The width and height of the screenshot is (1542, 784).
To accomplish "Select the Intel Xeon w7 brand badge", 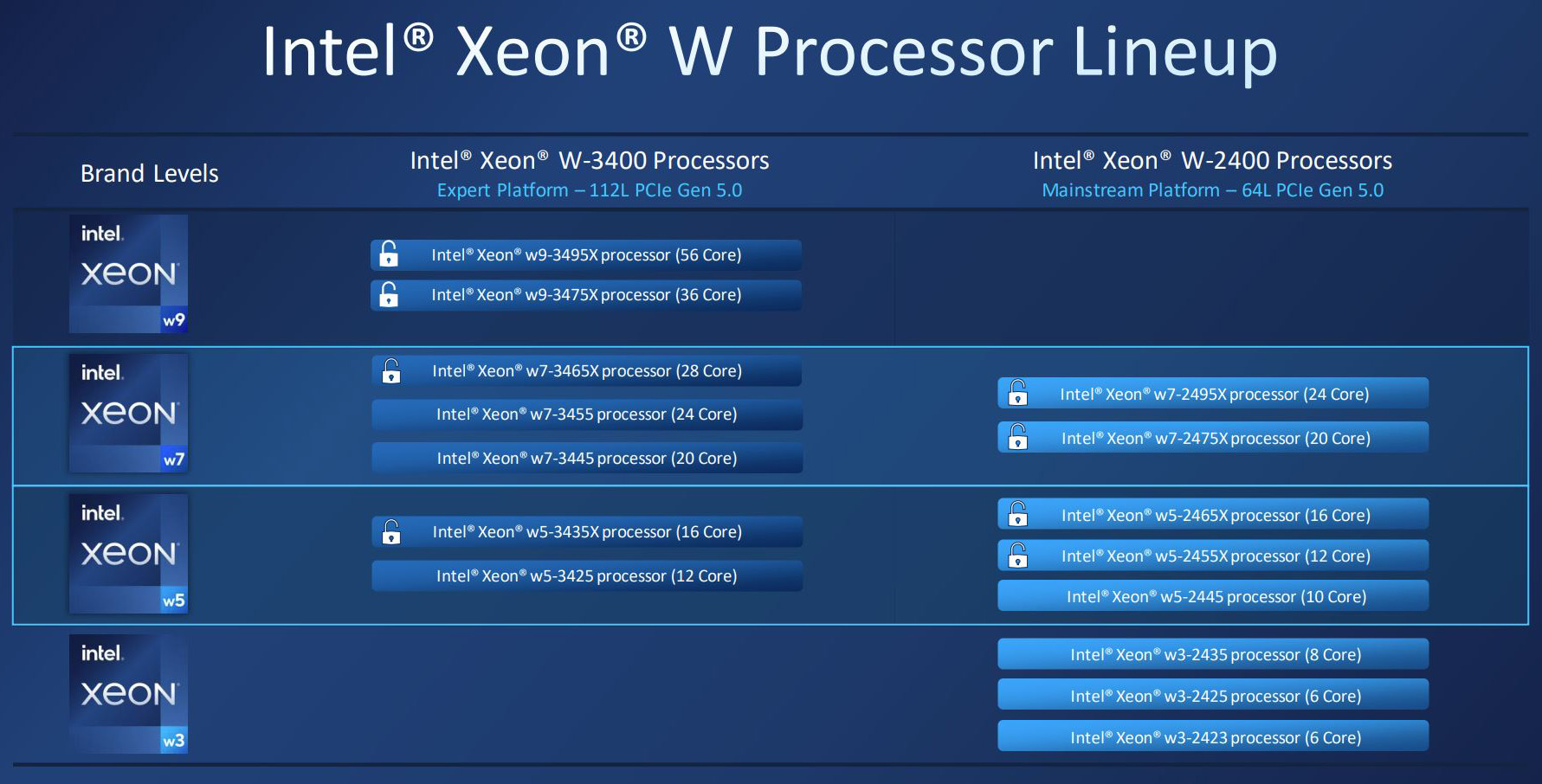I will click(128, 413).
